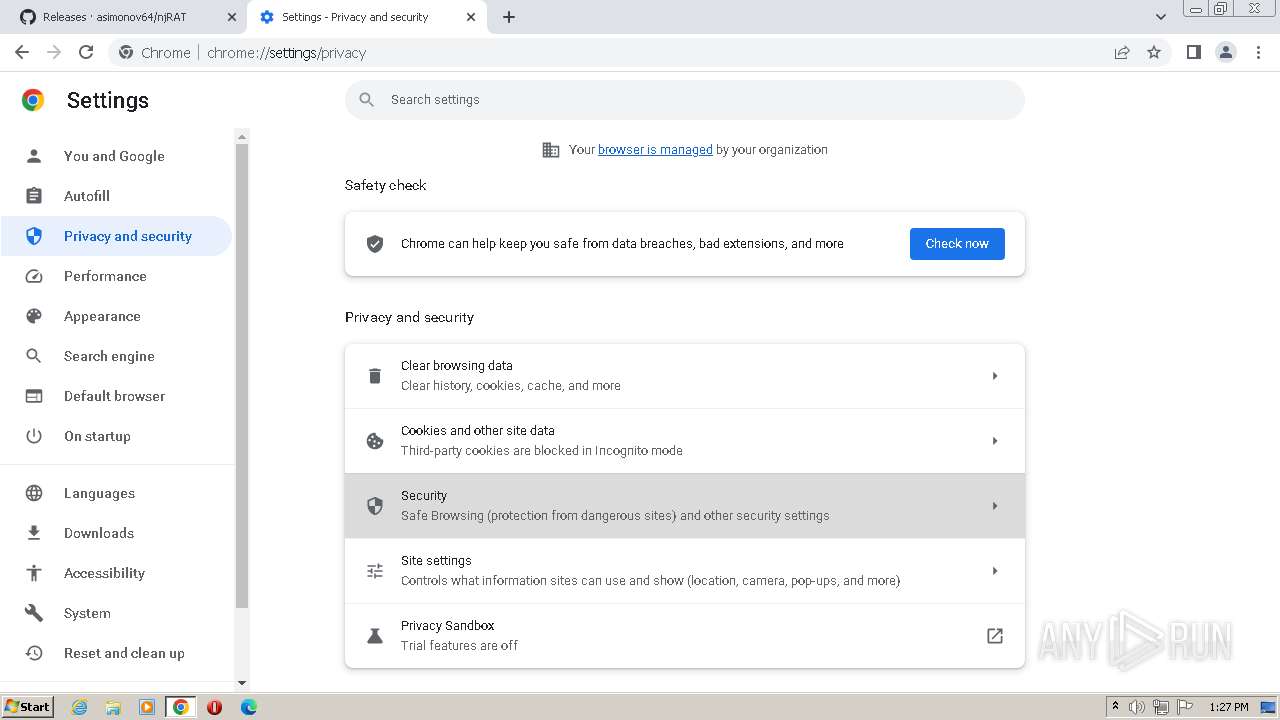Image resolution: width=1280 pixels, height=720 pixels.
Task: Open Internet Explorer from taskbar
Action: [79, 707]
